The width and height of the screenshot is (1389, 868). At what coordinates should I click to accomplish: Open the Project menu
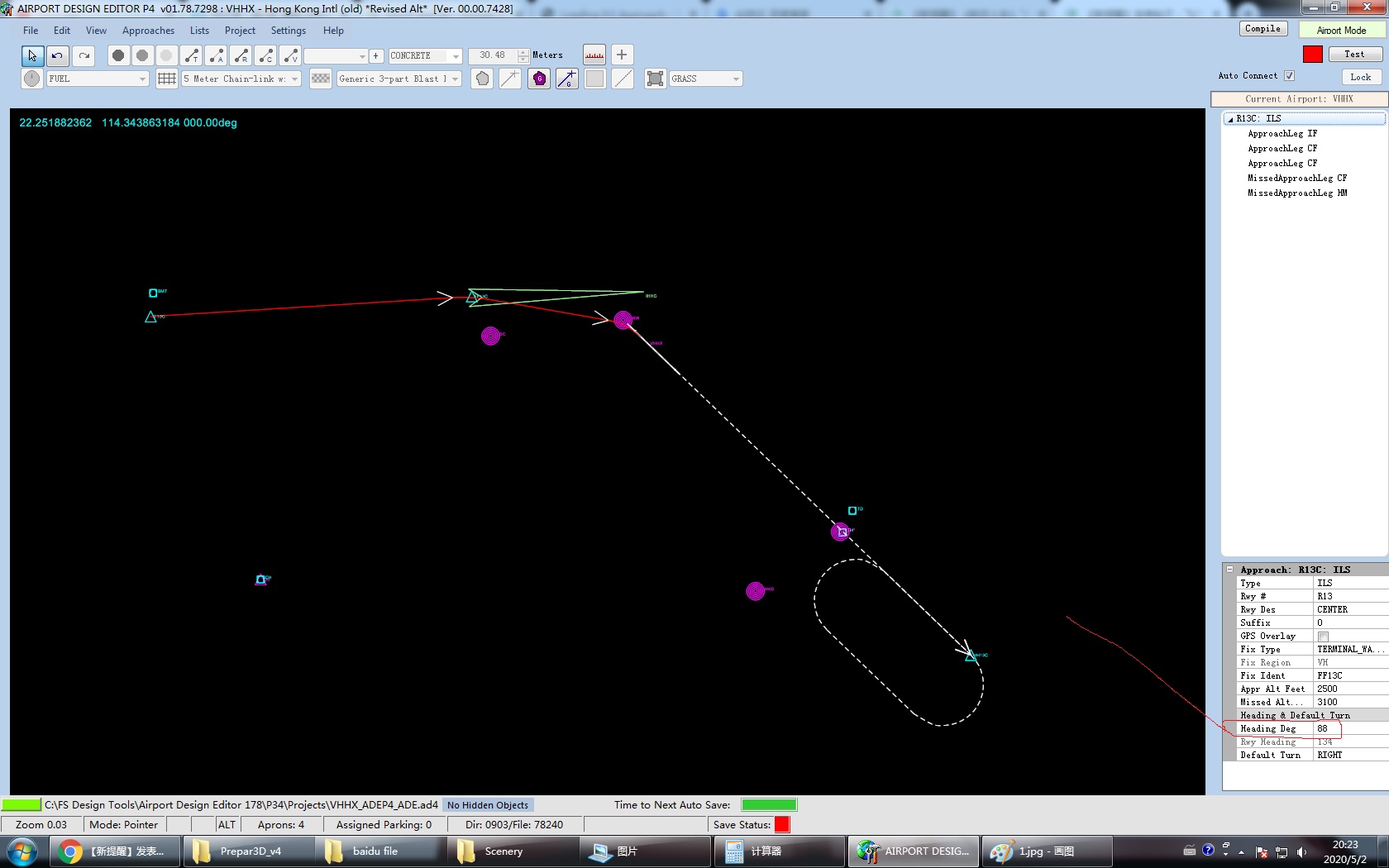click(x=240, y=31)
